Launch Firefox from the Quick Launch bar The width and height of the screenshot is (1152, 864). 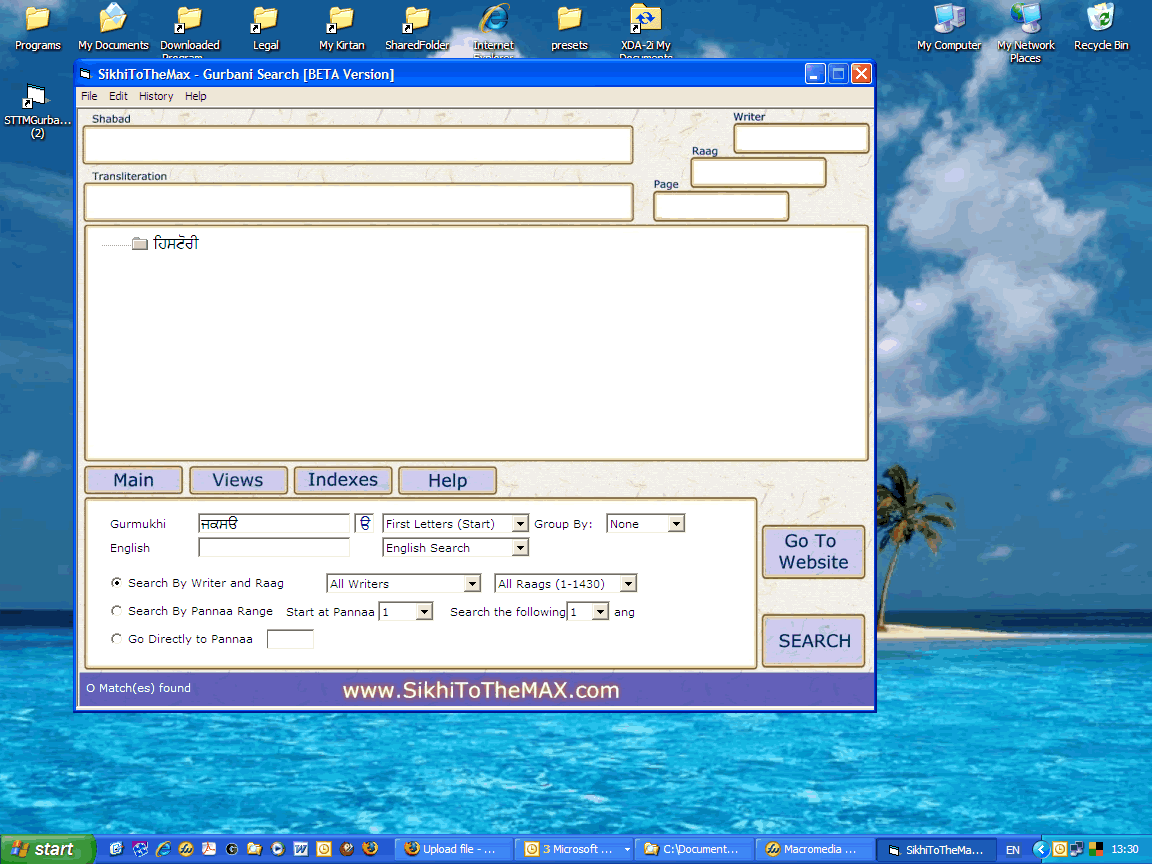point(370,849)
